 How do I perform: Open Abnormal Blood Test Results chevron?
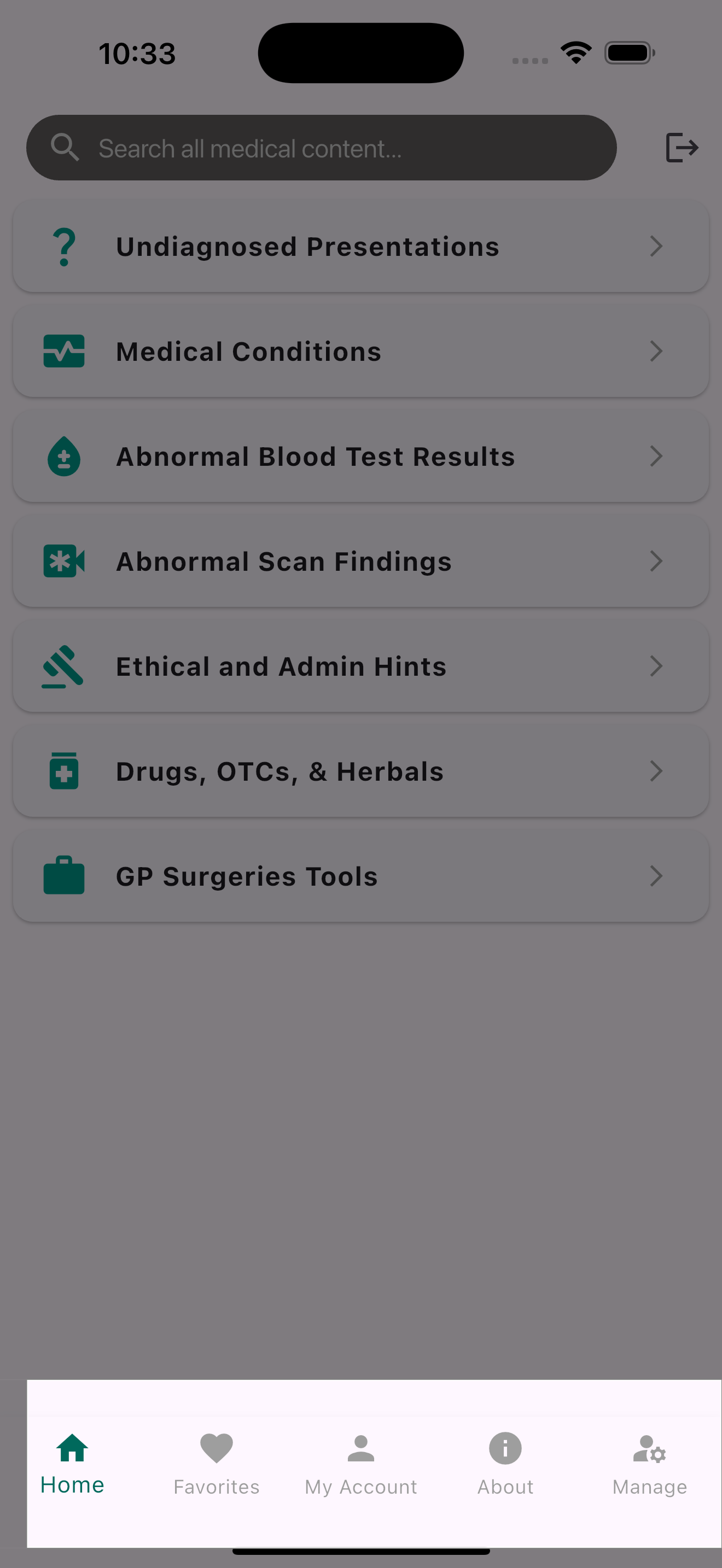pos(656,456)
